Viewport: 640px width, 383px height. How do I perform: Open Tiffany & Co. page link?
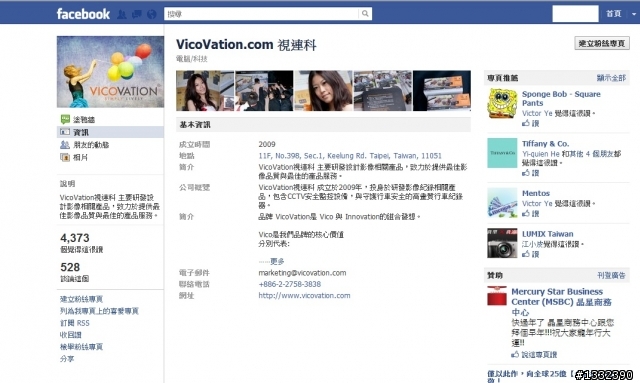pyautogui.click(x=545, y=144)
